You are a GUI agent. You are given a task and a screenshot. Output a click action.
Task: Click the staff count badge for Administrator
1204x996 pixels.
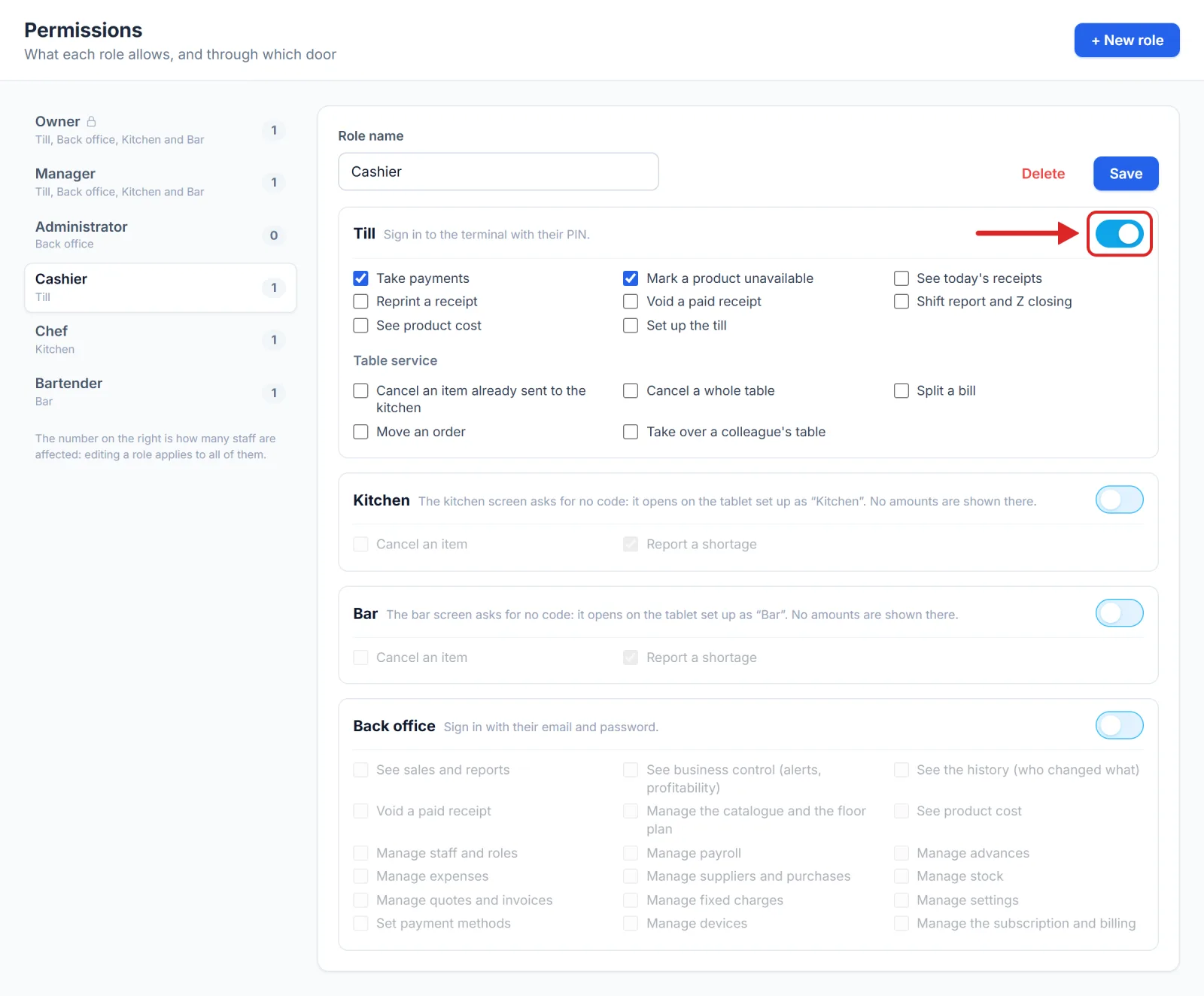tap(274, 235)
